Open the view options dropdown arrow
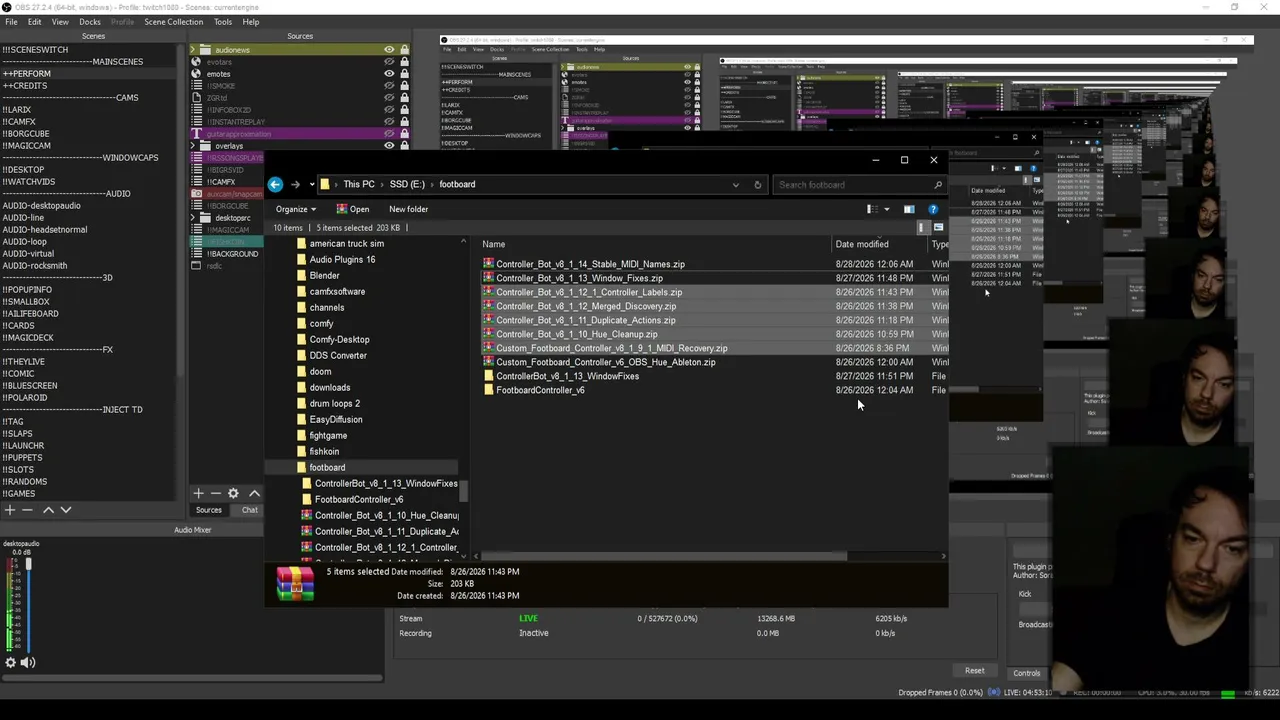 click(x=887, y=210)
